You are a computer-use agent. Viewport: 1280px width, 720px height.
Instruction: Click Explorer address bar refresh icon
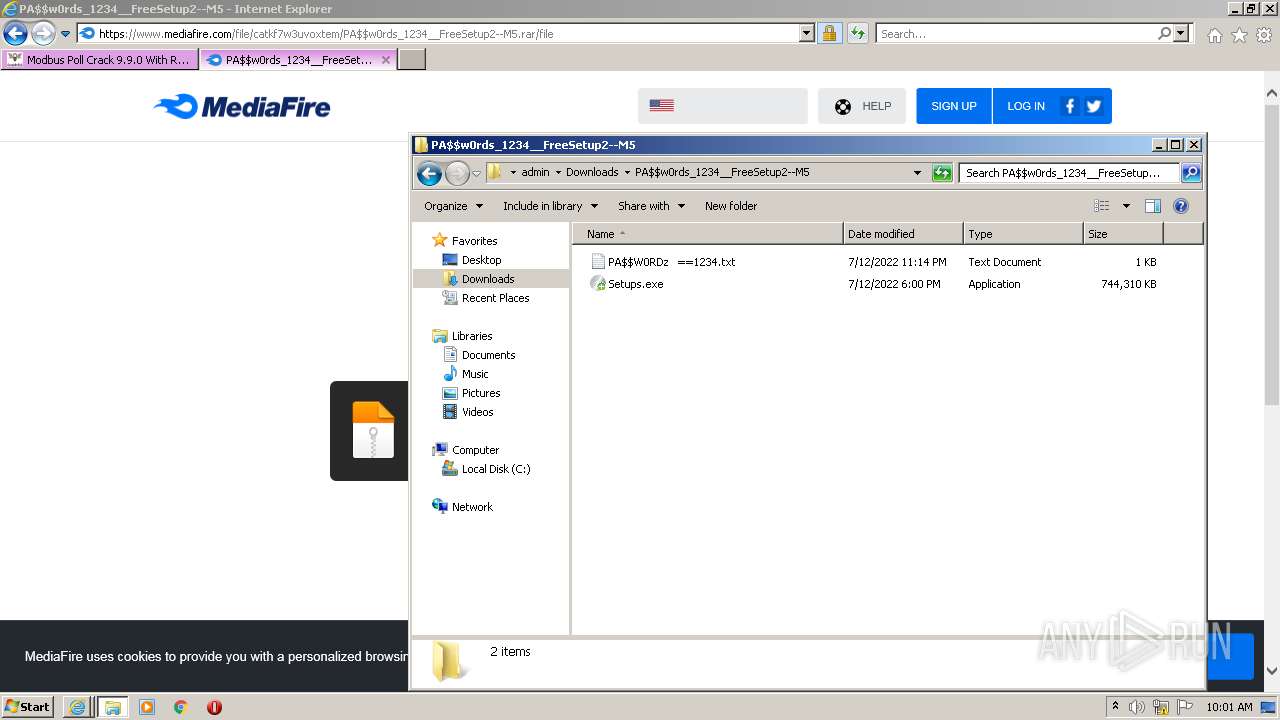coord(942,173)
